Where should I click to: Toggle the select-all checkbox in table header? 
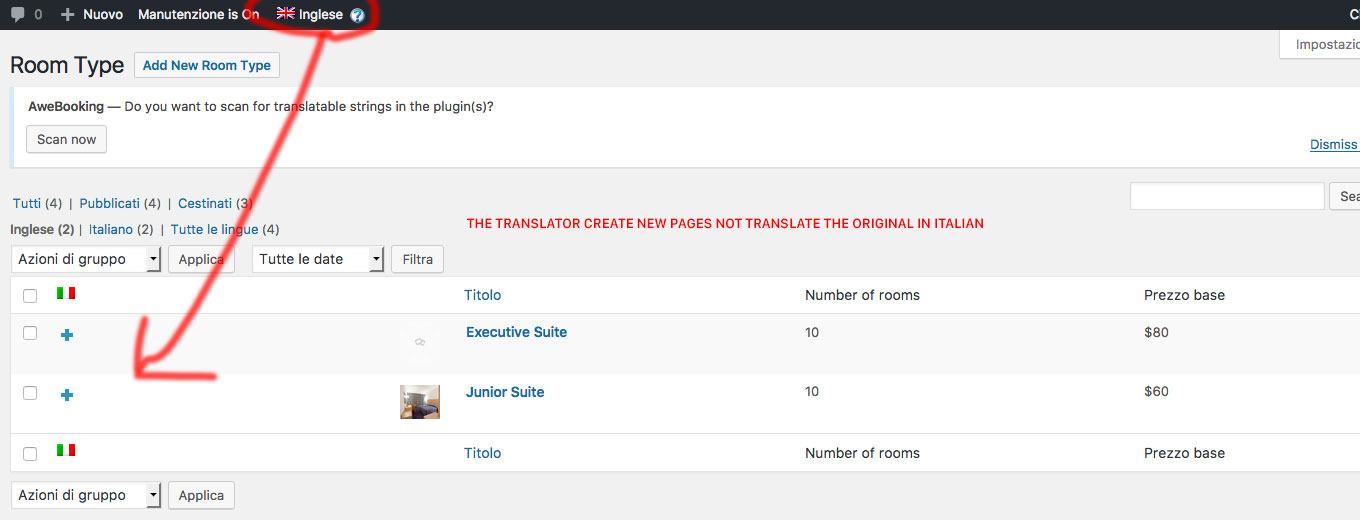point(30,296)
